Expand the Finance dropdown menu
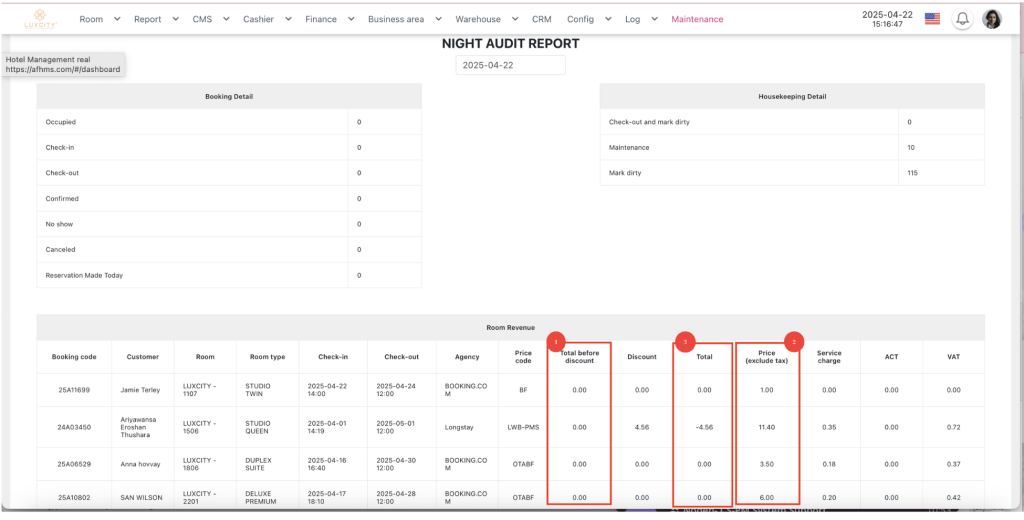This screenshot has width=1024, height=520. pyautogui.click(x=329, y=19)
